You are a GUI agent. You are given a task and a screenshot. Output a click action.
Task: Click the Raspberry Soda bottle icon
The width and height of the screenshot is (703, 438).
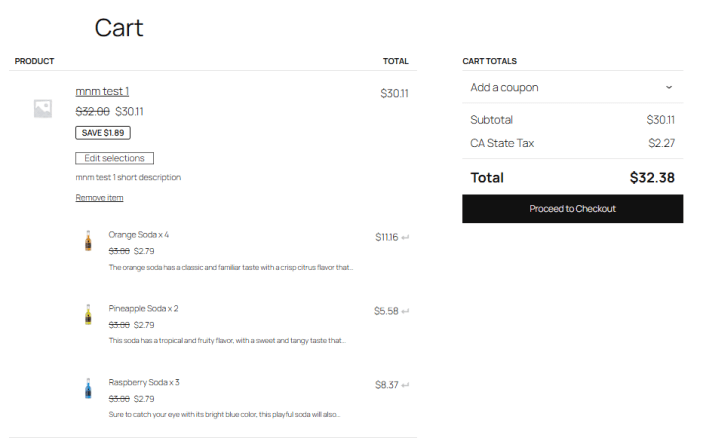[x=88, y=388]
